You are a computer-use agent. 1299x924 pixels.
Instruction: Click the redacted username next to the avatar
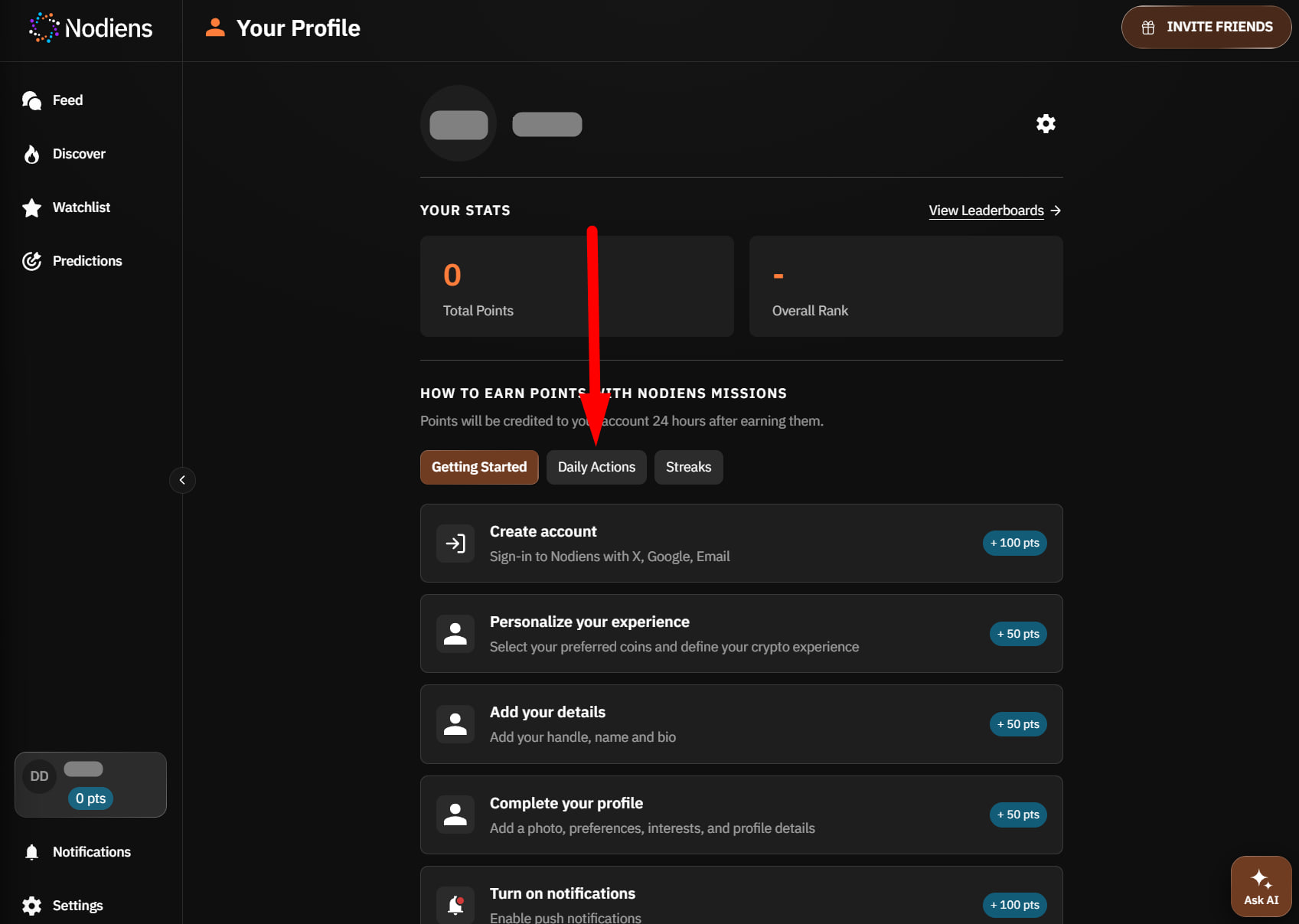[x=547, y=124]
